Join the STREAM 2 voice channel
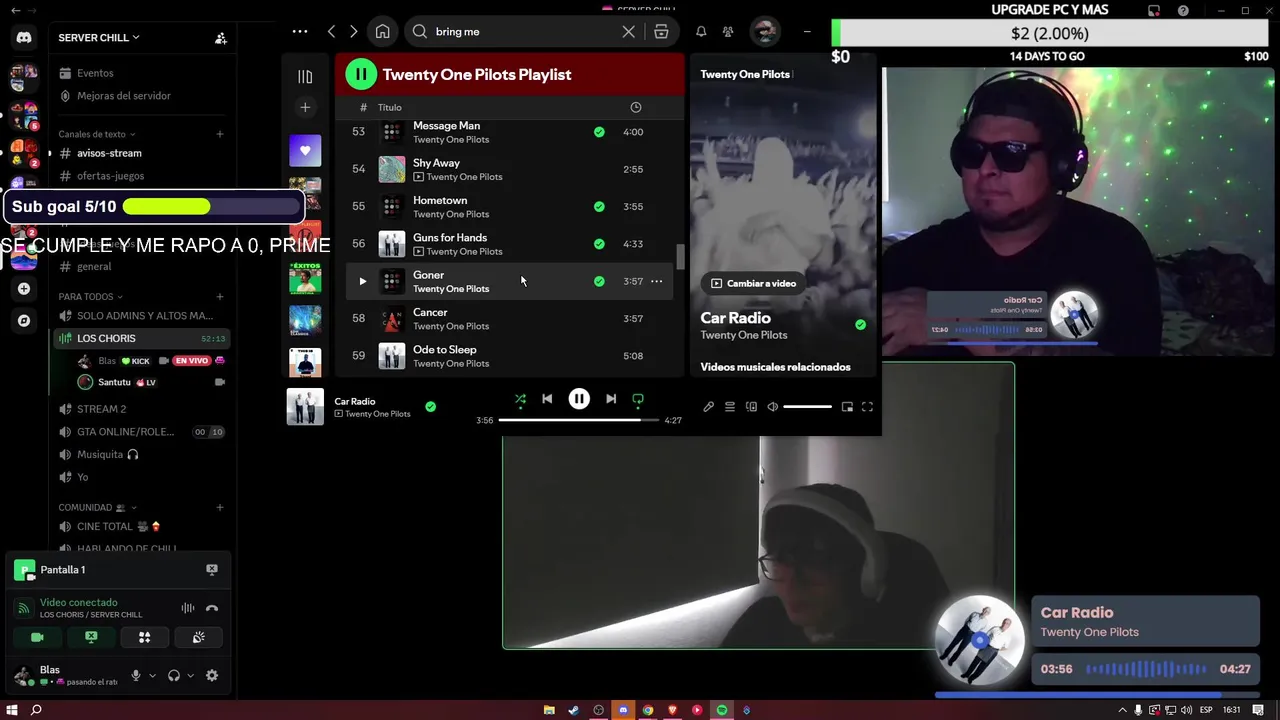Viewport: 1280px width, 720px height. (x=101, y=409)
